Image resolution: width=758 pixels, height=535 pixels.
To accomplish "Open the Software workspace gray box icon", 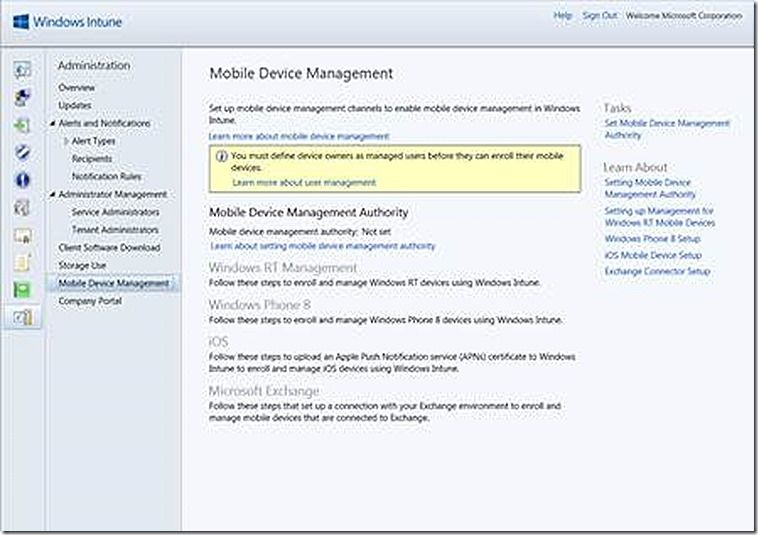I will (22, 208).
